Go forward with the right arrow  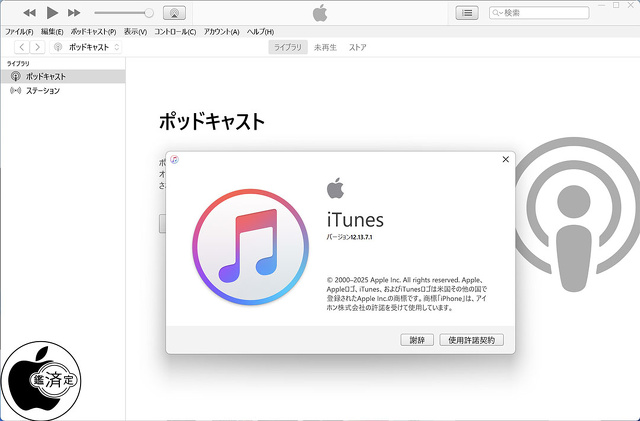37,47
